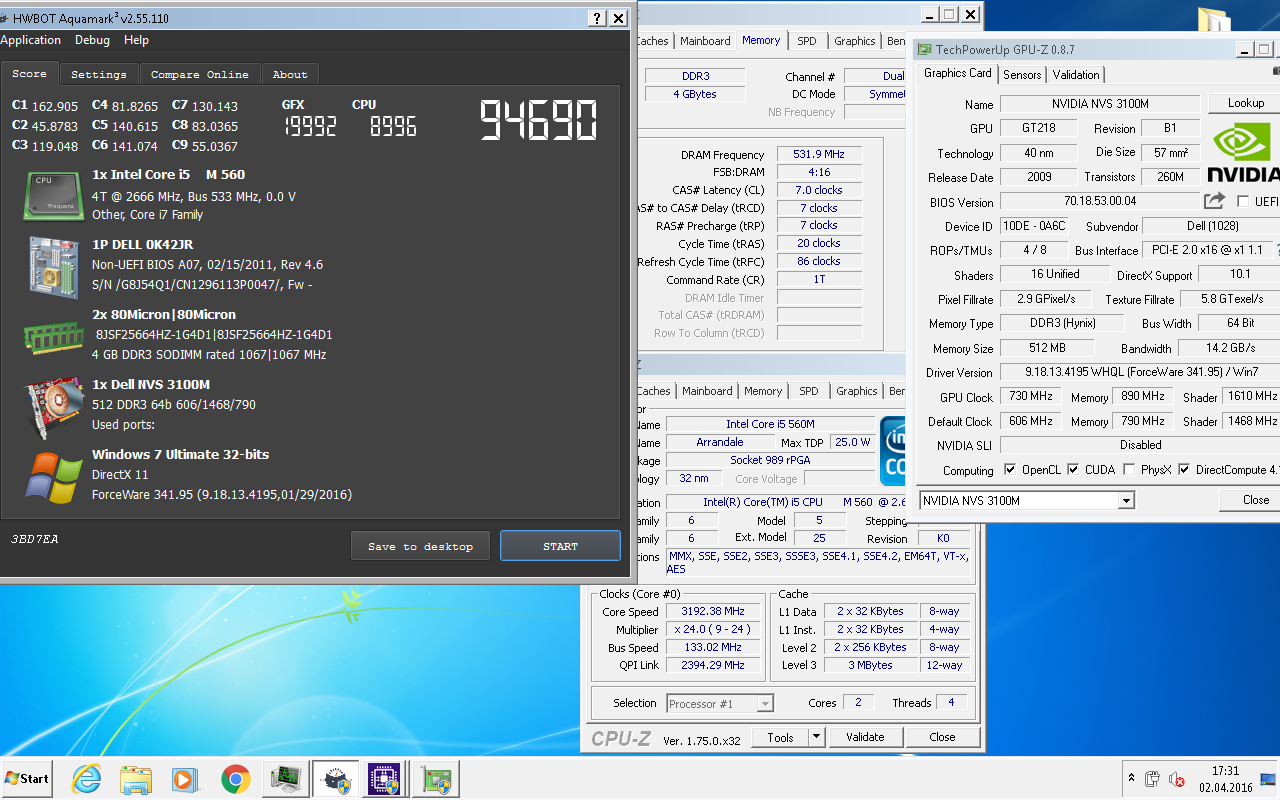The width and height of the screenshot is (1280, 800).
Task: Click the Core Speed 3192.38 MHz field
Action: pyautogui.click(x=715, y=611)
